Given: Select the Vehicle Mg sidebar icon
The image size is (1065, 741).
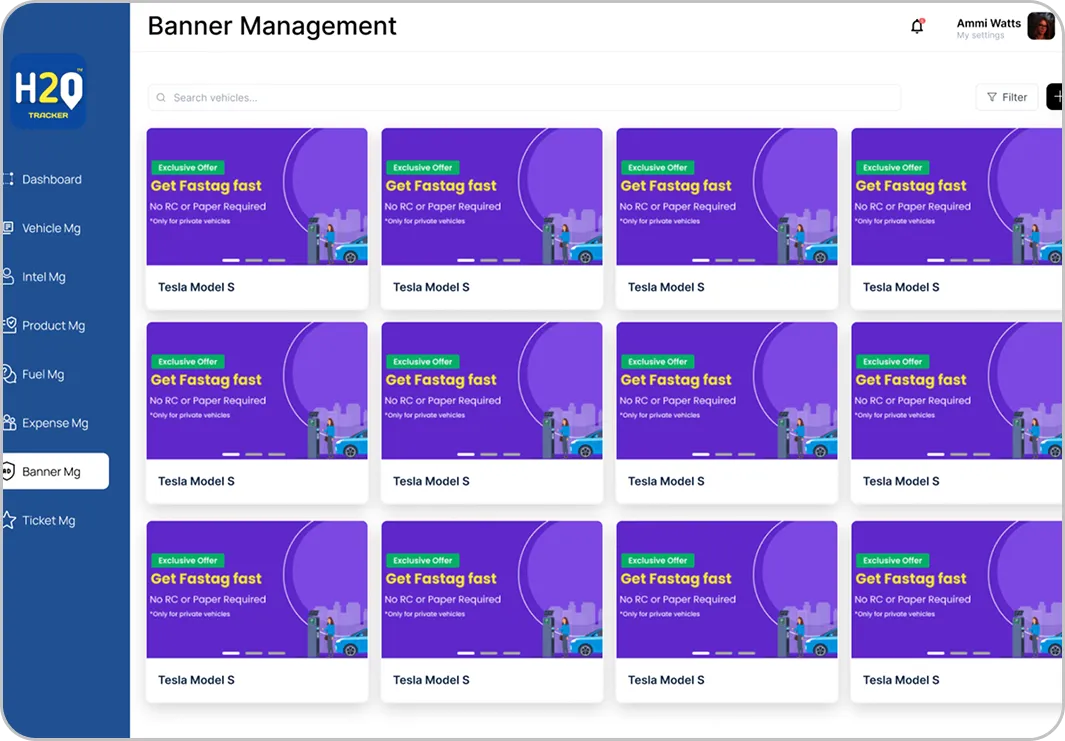Looking at the screenshot, I should (9, 228).
